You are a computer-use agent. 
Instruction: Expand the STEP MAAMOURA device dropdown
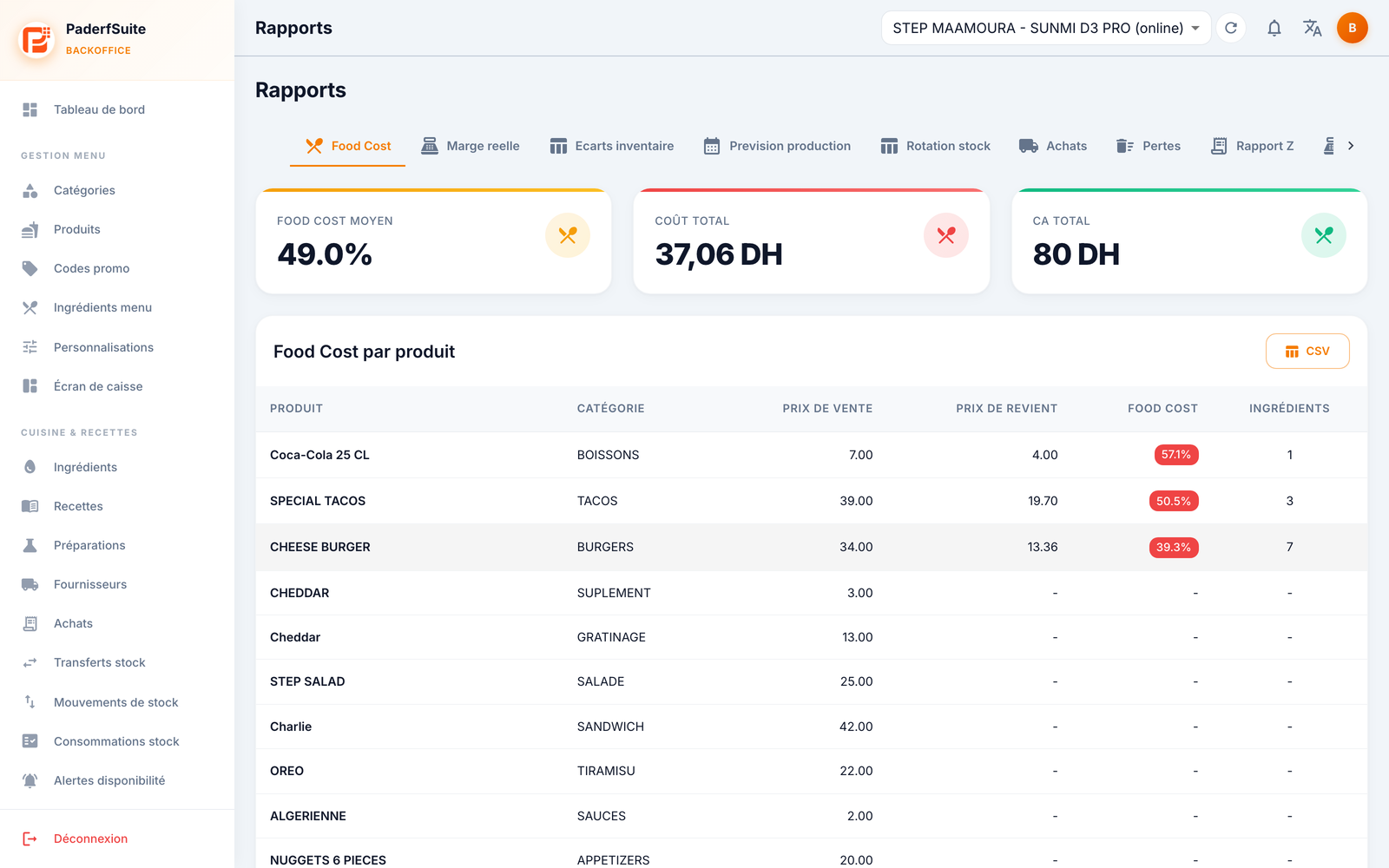point(1045,28)
